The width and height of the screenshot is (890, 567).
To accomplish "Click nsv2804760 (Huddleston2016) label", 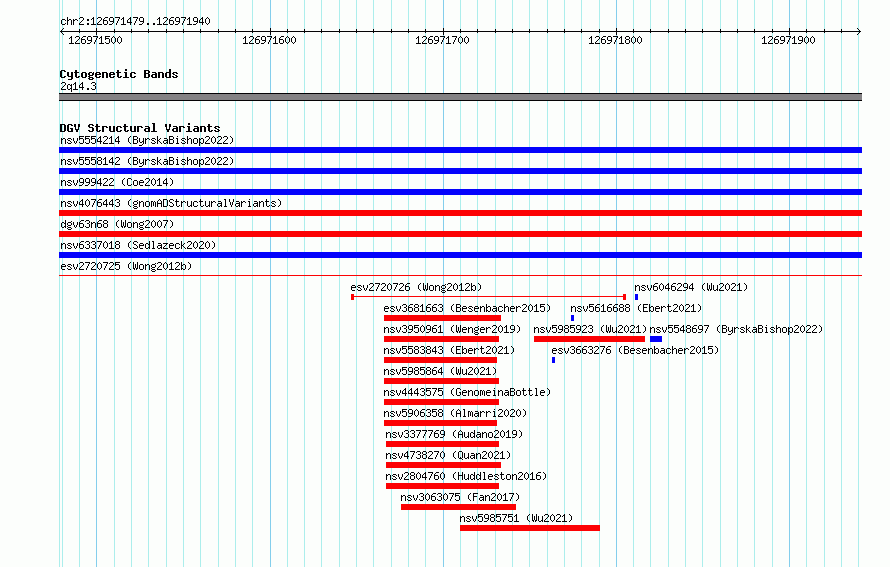I will 466,476.
